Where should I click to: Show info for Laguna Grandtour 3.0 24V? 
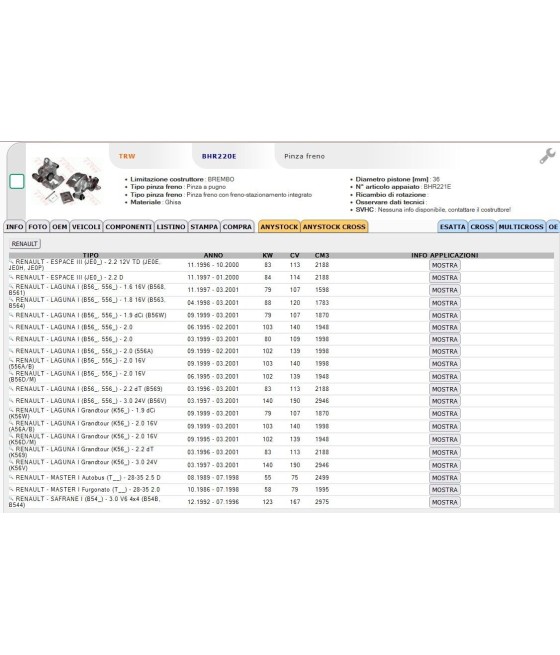445,466
